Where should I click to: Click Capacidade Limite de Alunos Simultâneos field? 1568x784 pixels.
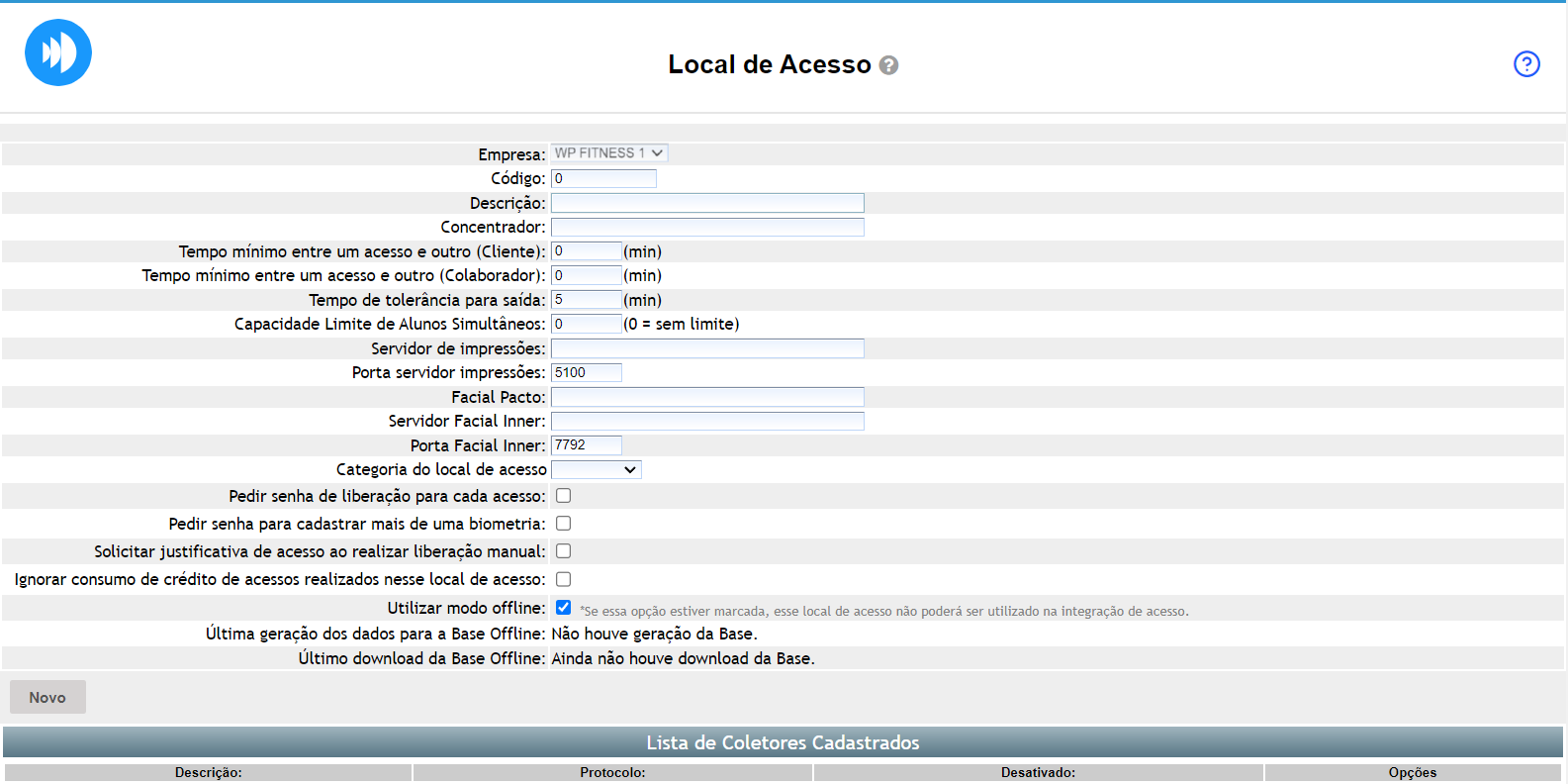pos(586,325)
